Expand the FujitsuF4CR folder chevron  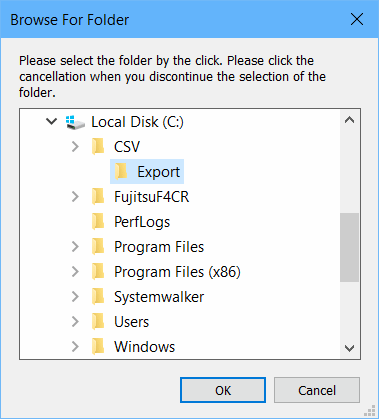pyautogui.click(x=75, y=197)
